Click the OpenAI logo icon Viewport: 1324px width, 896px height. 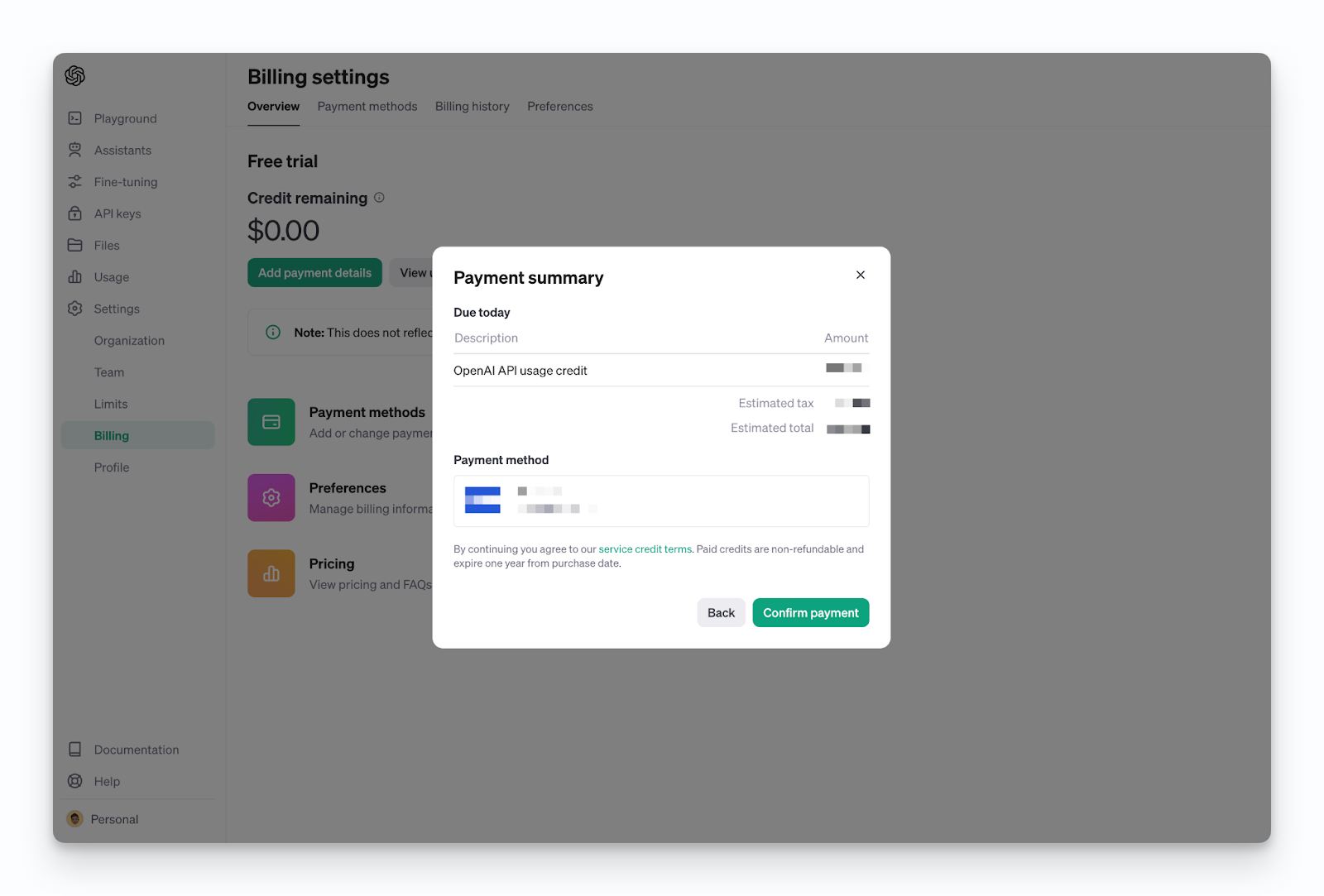(75, 76)
